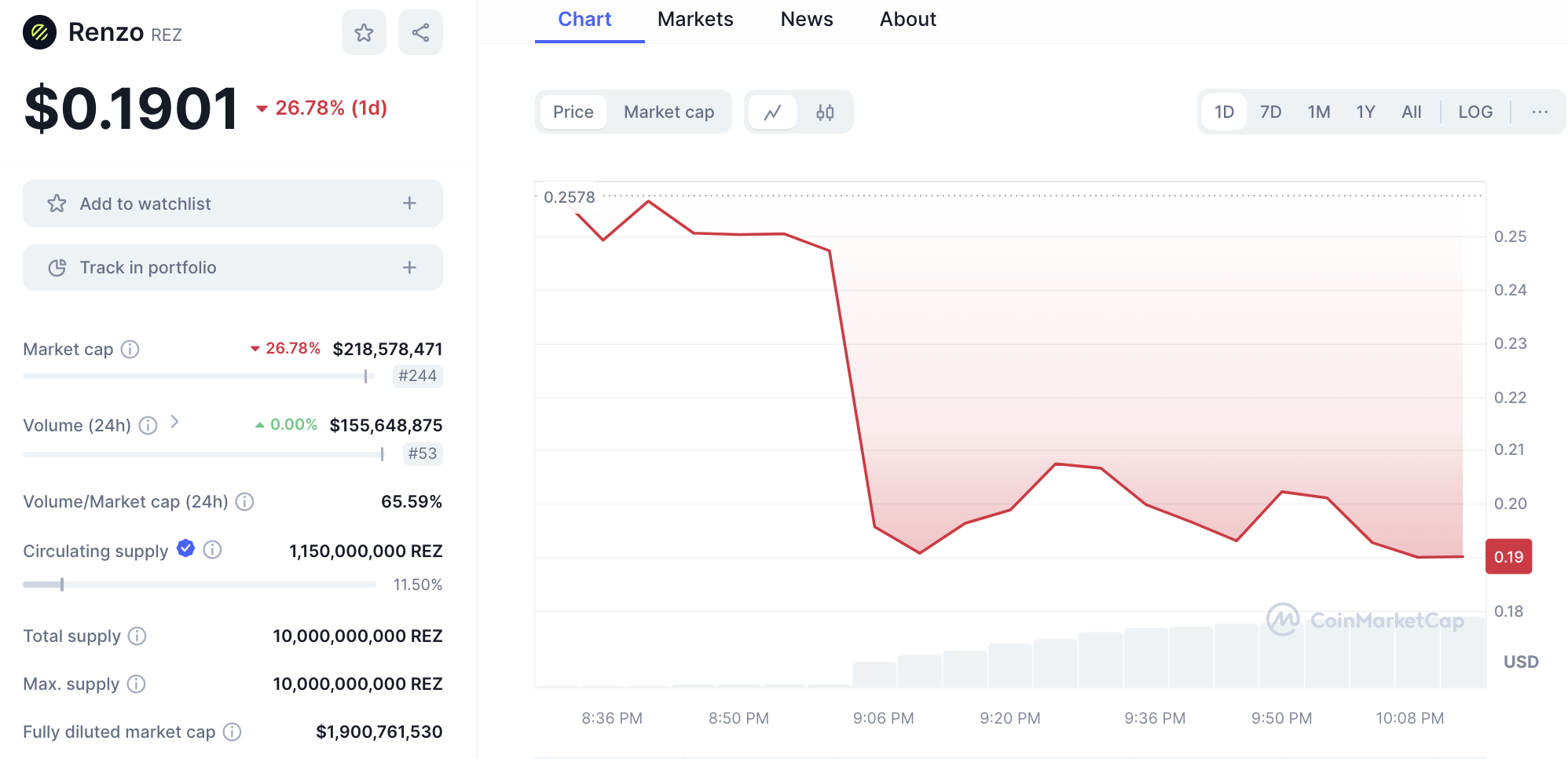
Task: Click the red 0.19 current price marker
Action: point(1508,557)
